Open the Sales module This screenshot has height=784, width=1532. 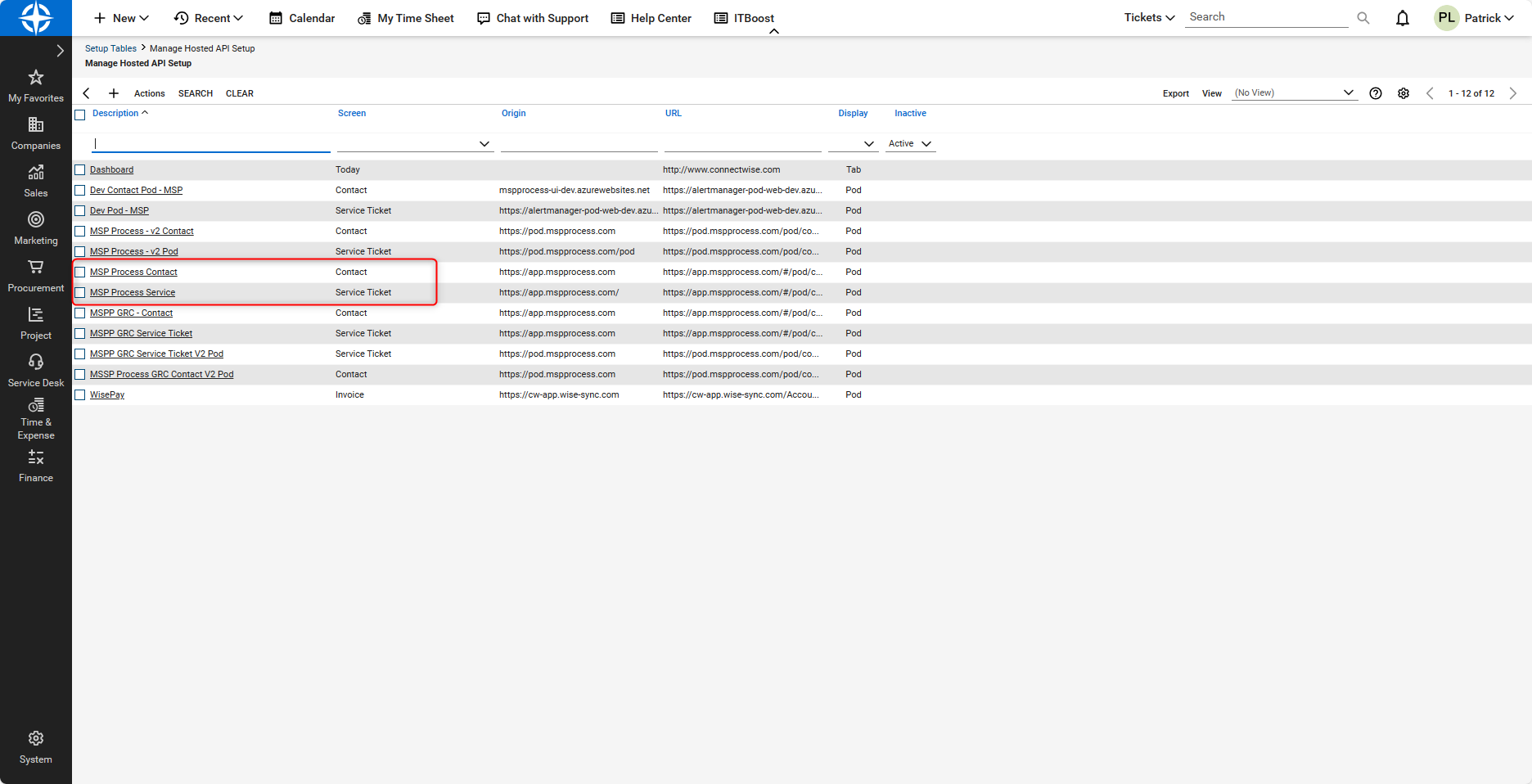36,182
